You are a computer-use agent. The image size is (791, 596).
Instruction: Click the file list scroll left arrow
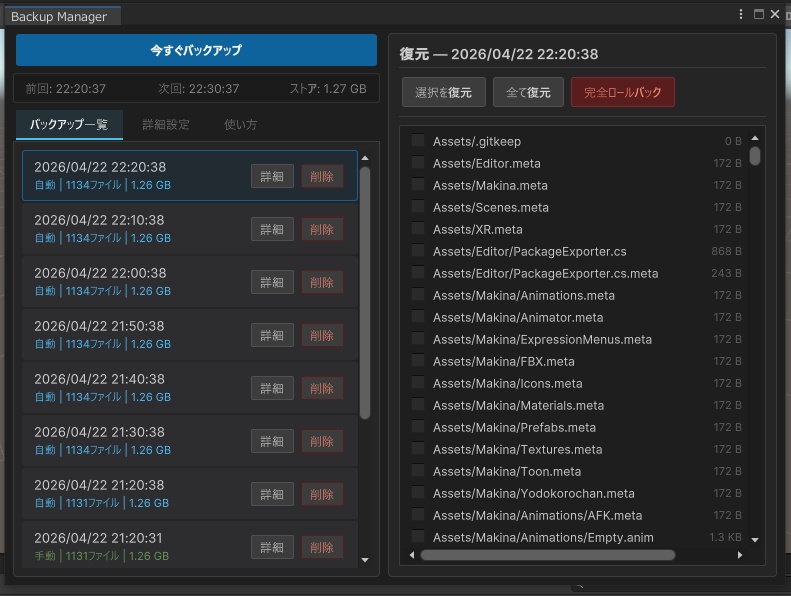[x=412, y=555]
